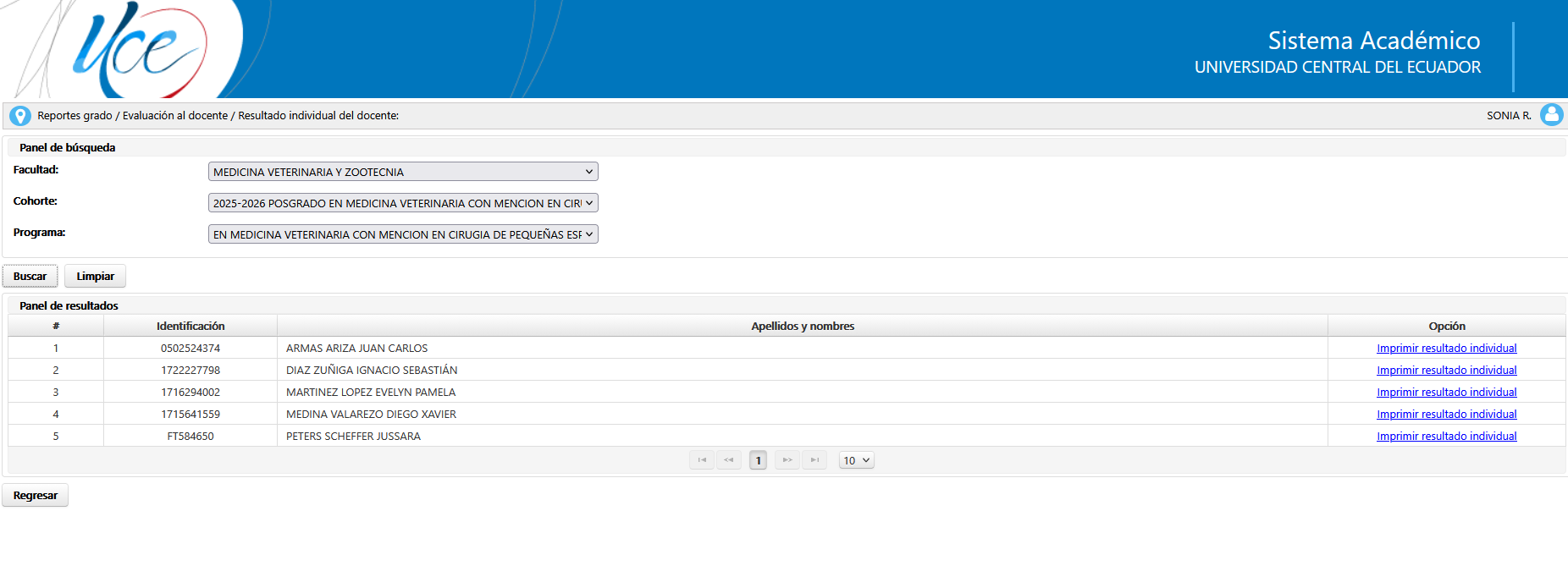The image size is (1568, 566).
Task: Change rows per page dropdown
Action: point(856,460)
